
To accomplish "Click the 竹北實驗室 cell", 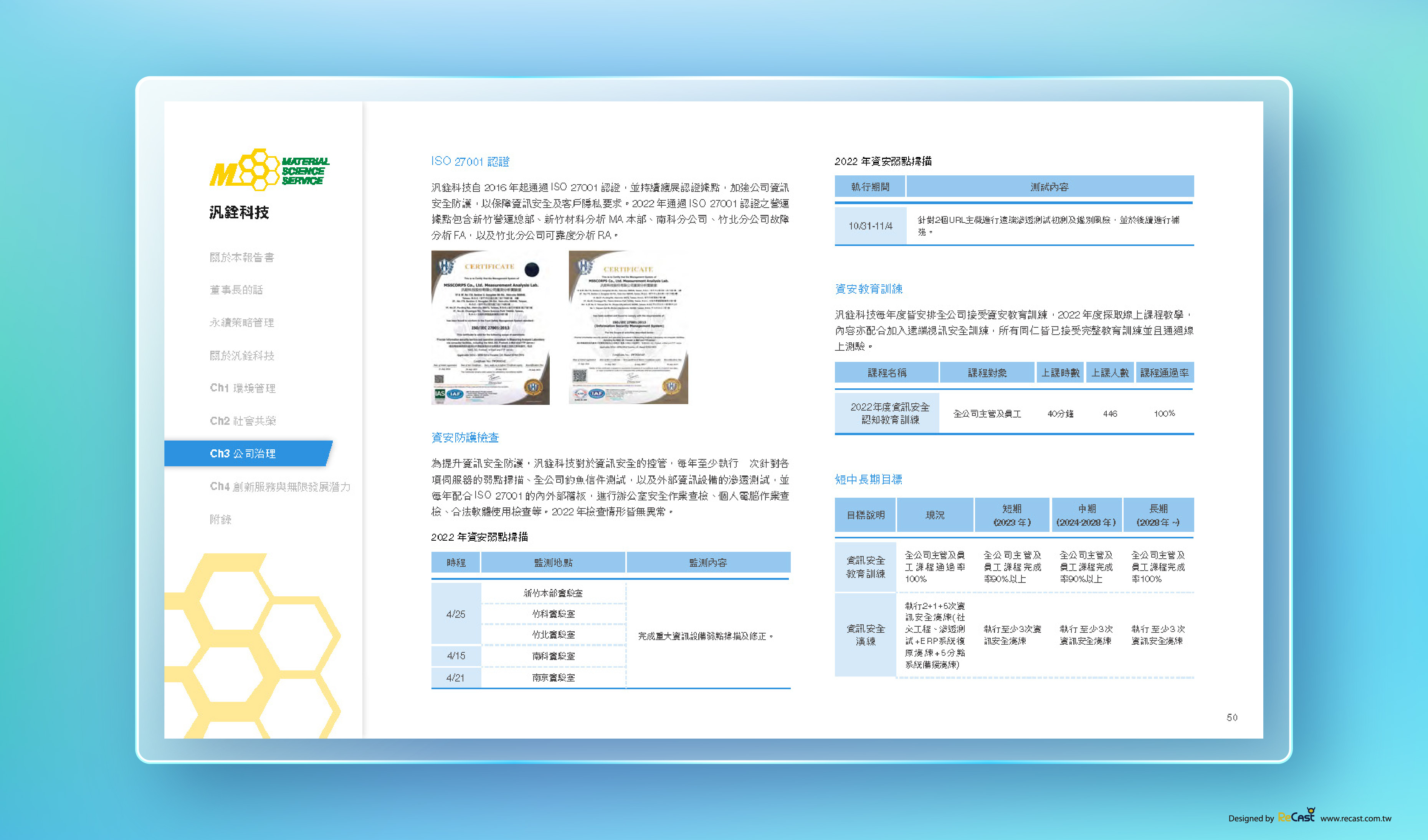I will 553,635.
